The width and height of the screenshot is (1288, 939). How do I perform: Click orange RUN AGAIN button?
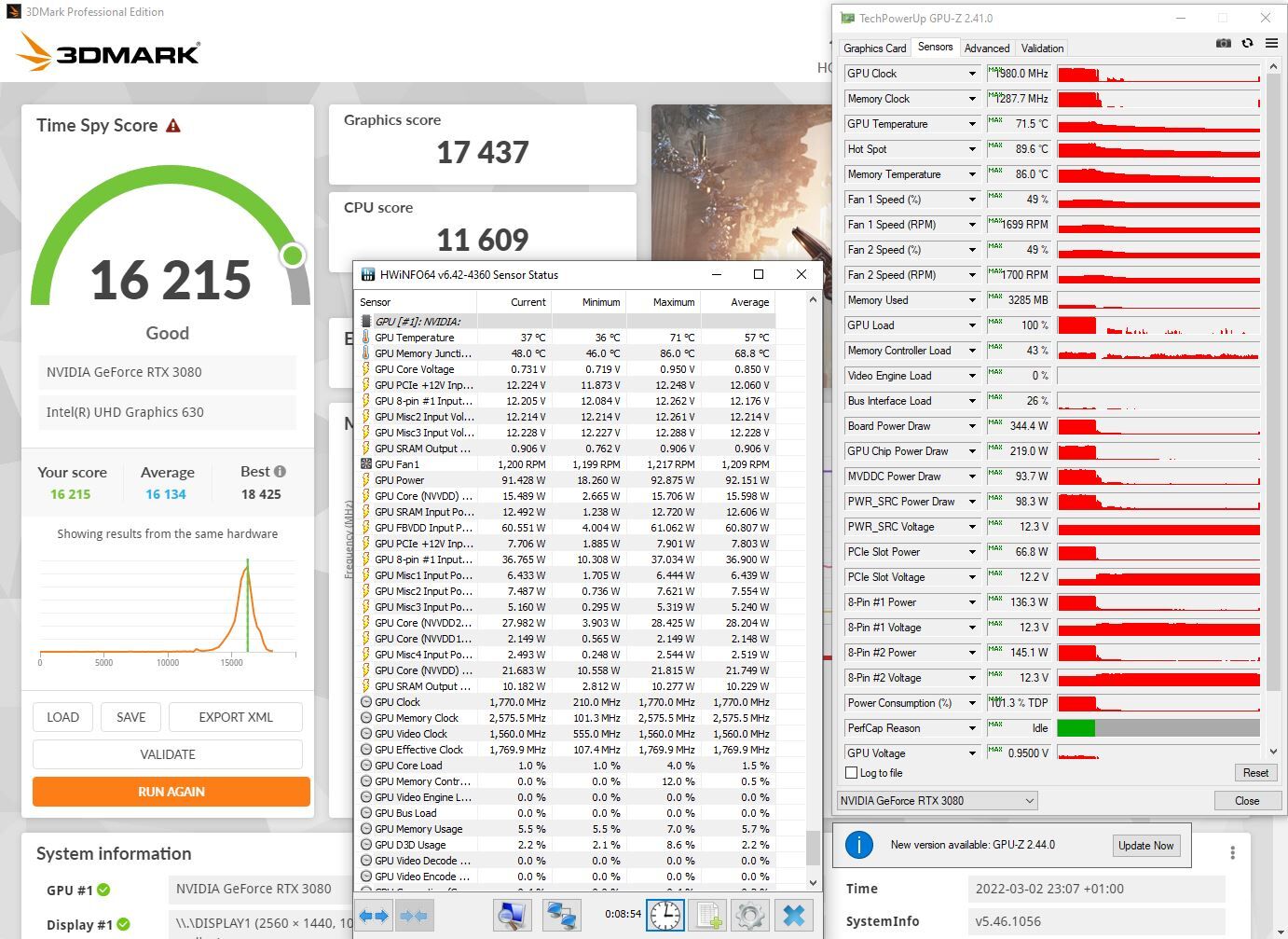click(x=171, y=792)
